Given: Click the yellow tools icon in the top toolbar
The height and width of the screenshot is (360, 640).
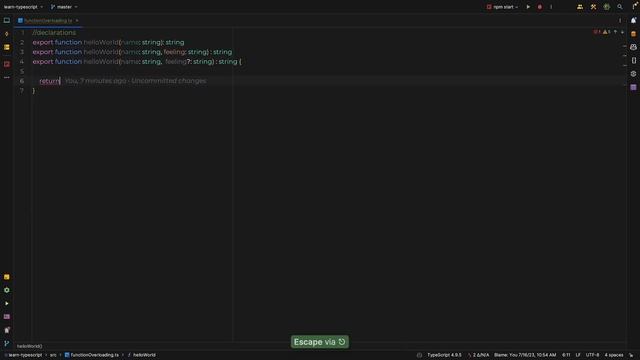Looking at the screenshot, I should click(x=593, y=7).
